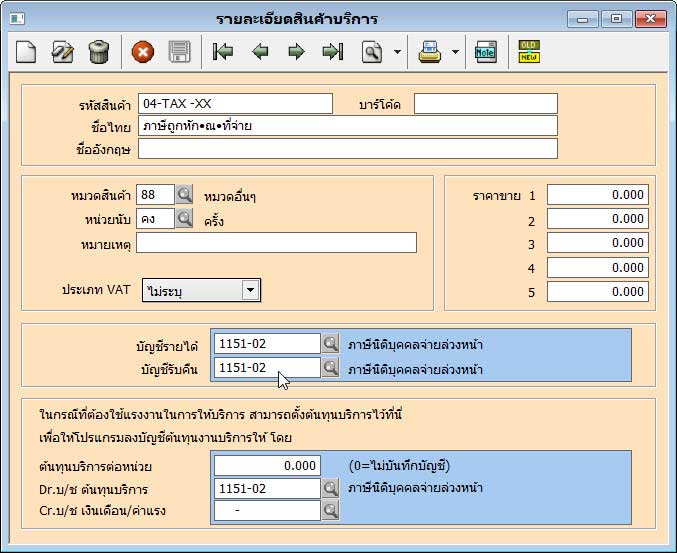Click the ครั้ง unit description text

(214, 221)
